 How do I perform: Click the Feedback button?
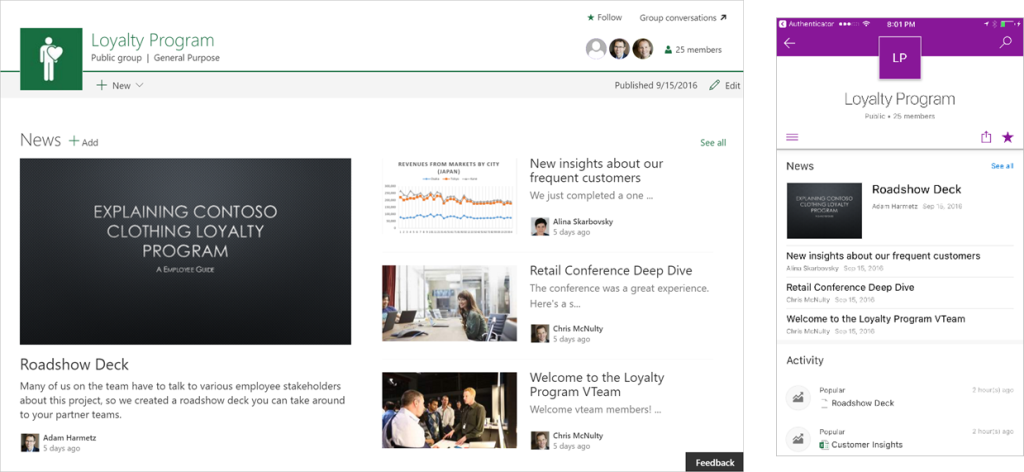[x=714, y=462]
